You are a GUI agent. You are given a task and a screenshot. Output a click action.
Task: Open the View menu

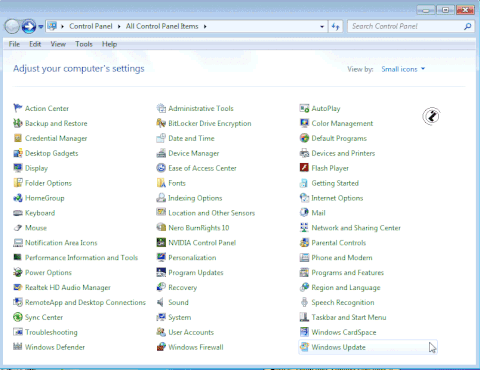(x=58, y=44)
